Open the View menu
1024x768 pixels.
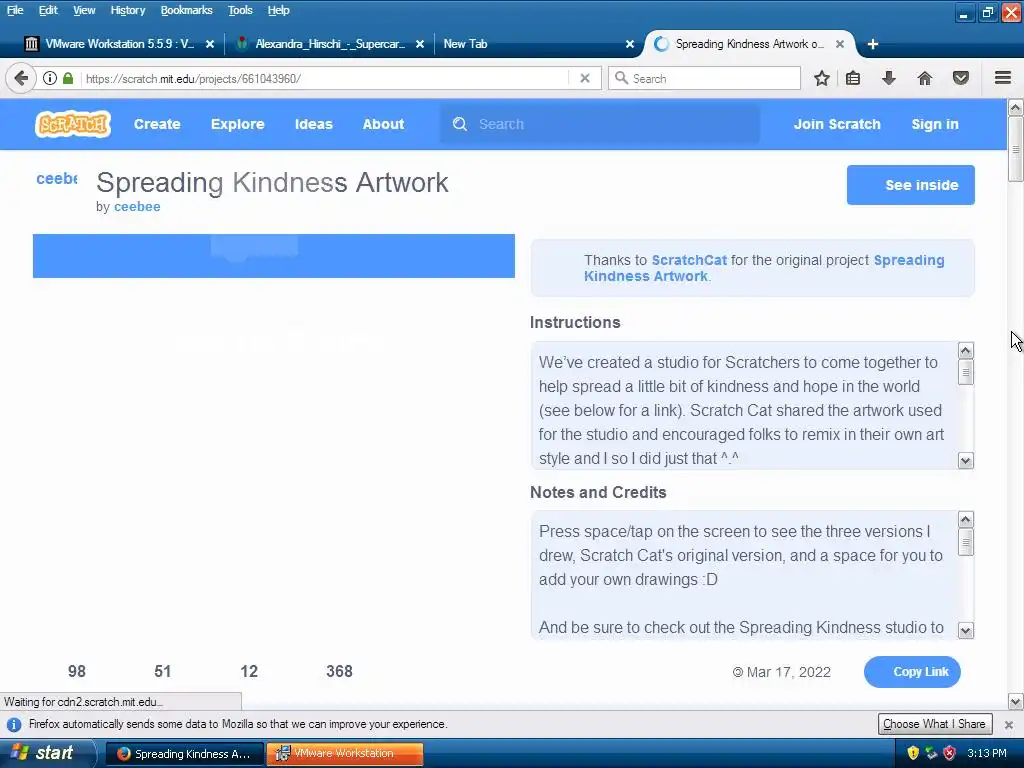(84, 10)
